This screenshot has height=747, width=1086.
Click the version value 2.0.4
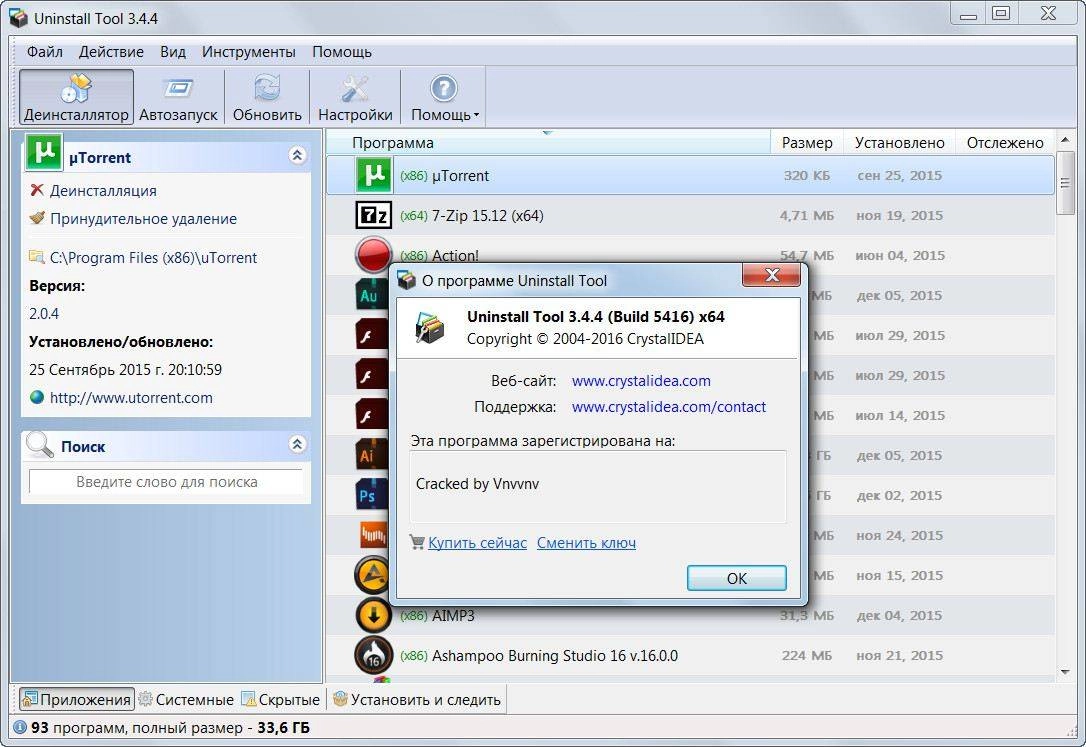(x=44, y=314)
